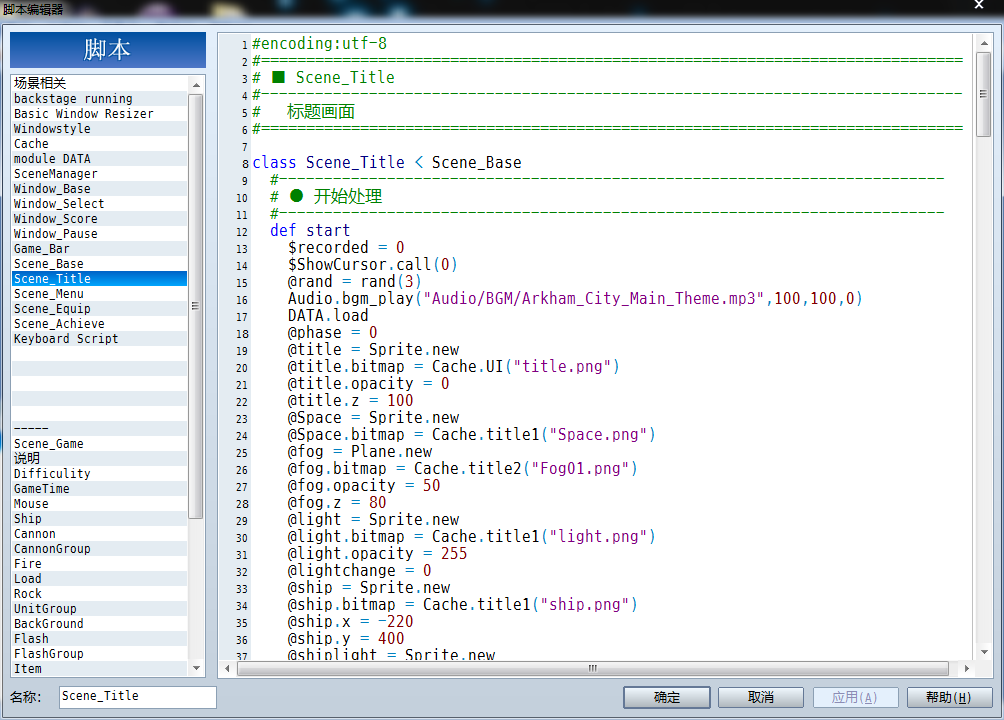Click the code editor vertical scrollbar thumb
The height and width of the screenshot is (720, 1004).
(984, 94)
